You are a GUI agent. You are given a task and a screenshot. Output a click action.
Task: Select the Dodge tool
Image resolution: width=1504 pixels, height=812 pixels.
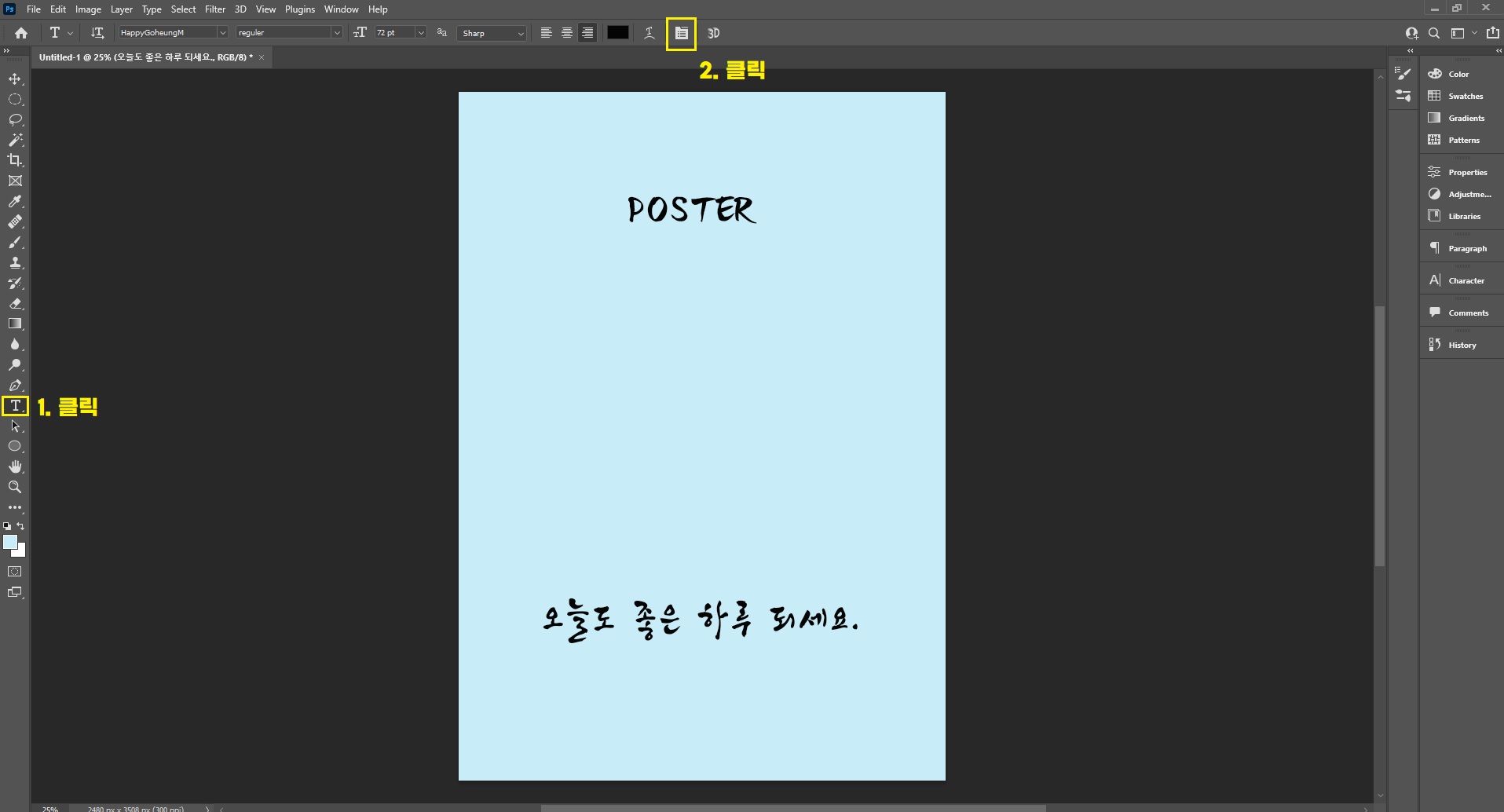point(15,364)
